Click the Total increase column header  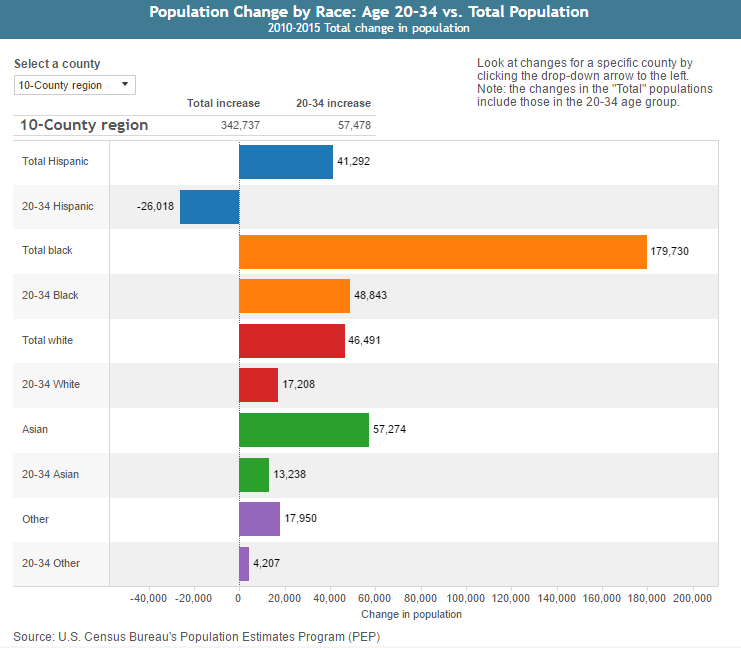[224, 103]
